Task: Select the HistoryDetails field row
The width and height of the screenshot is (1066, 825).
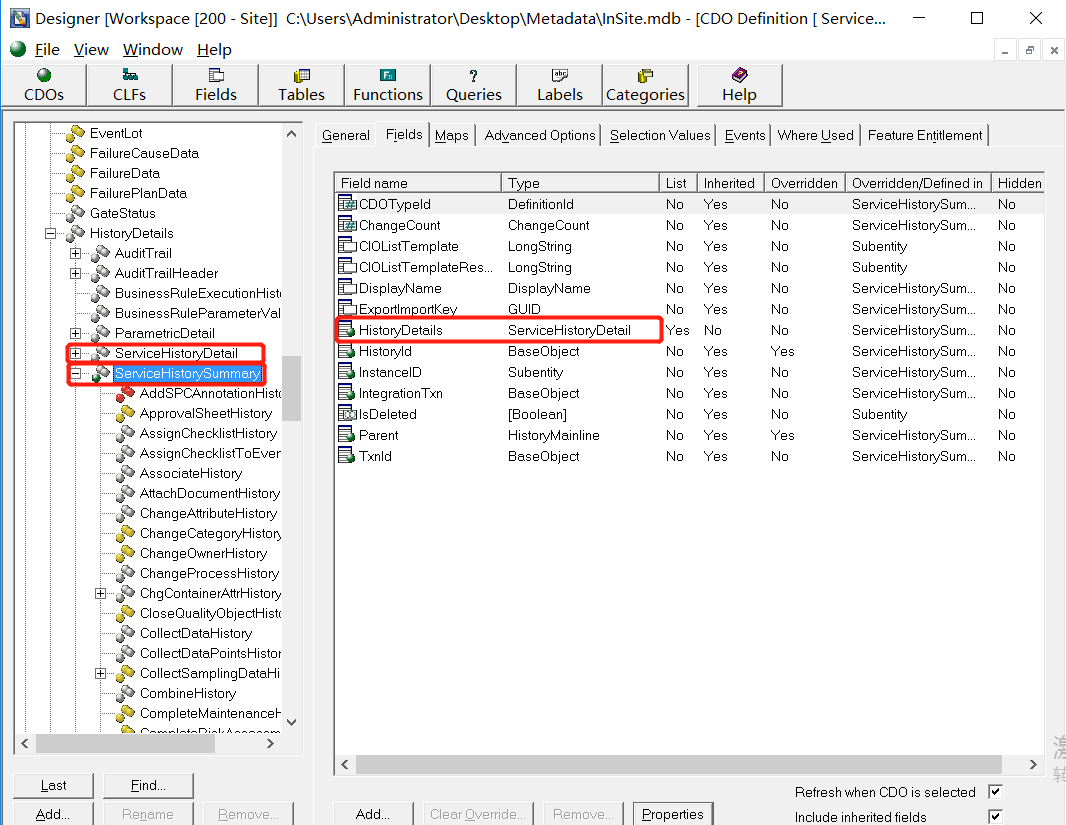Action: tap(400, 330)
